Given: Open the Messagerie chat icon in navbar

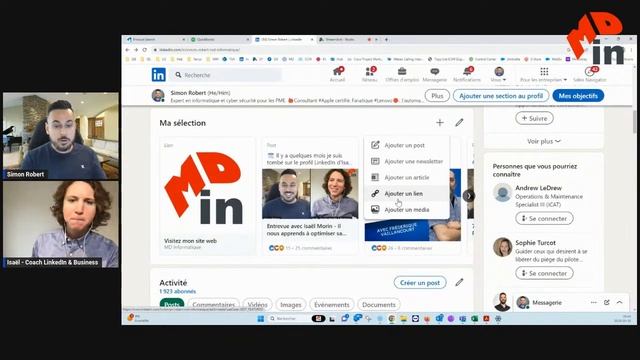Looking at the screenshot, I should (x=435, y=74).
